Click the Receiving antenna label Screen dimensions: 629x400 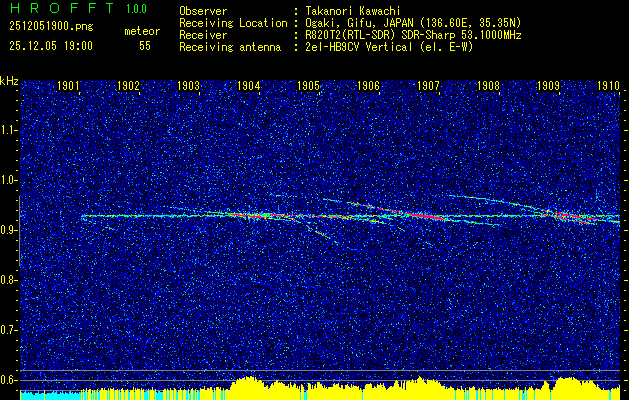coord(230,47)
